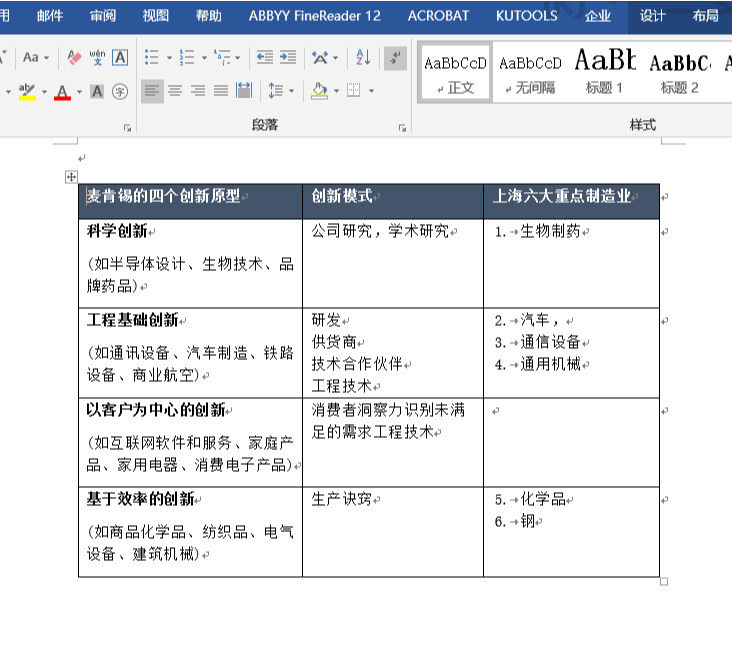Expand paragraph settings dialog launcher
This screenshot has width=732, height=646.
click(402, 128)
